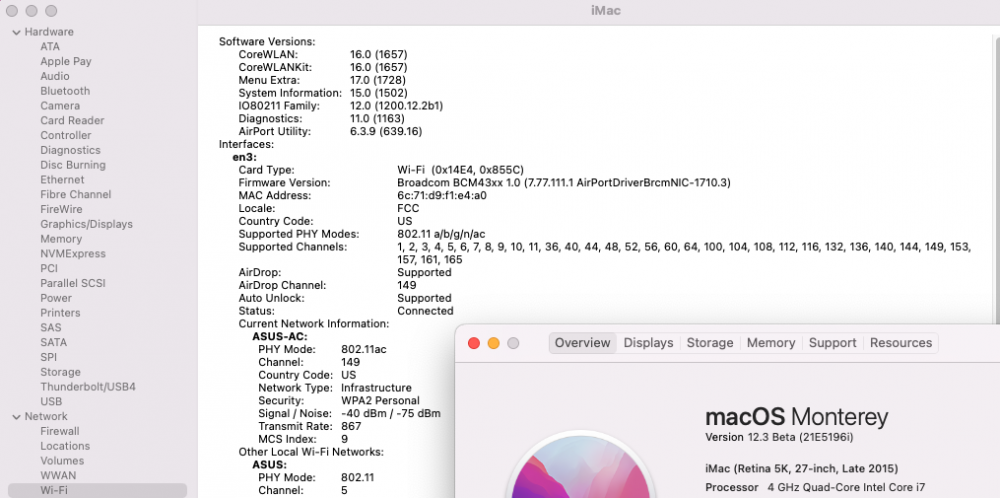Open Volumes under Network

click(62, 460)
